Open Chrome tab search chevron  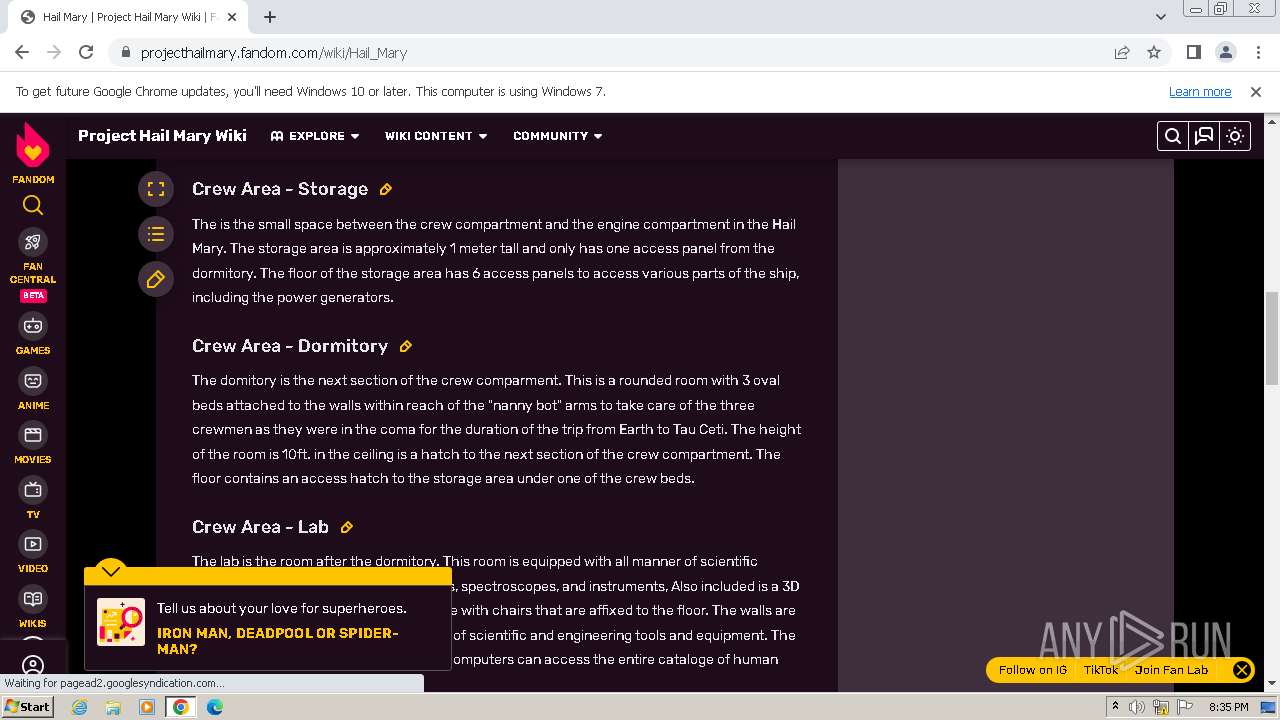[x=1161, y=17]
